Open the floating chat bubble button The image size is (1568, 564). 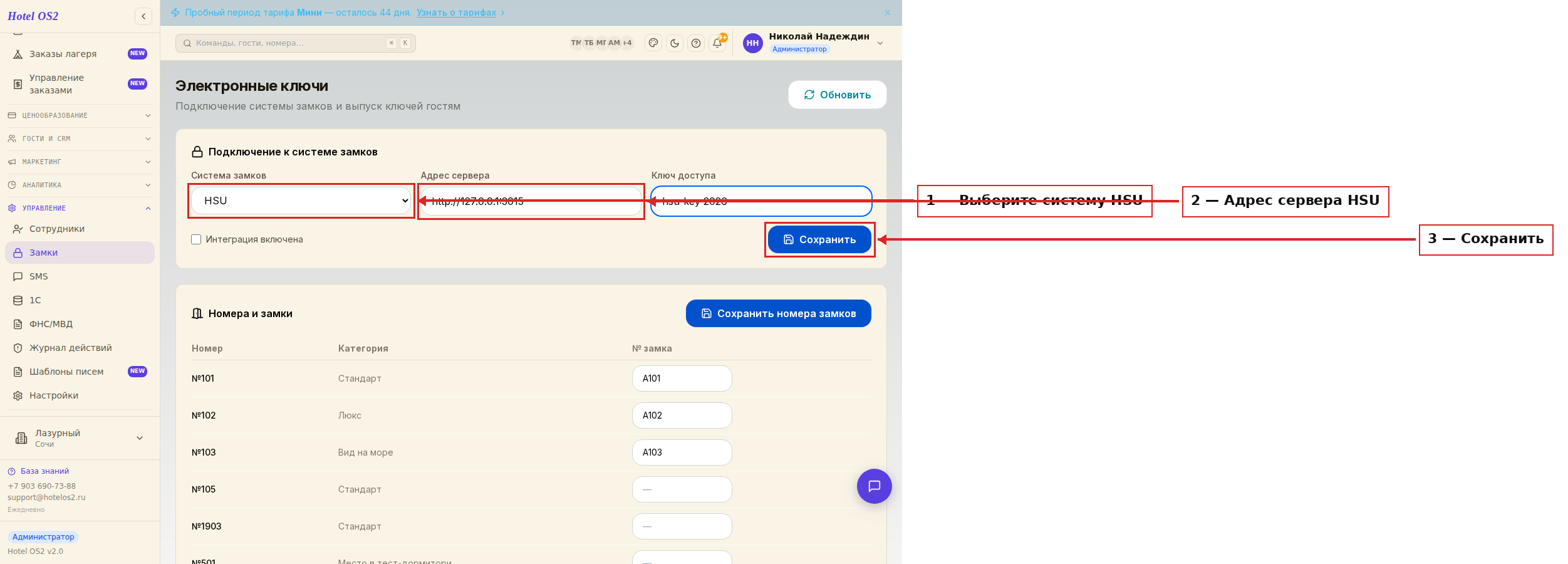[x=875, y=486]
